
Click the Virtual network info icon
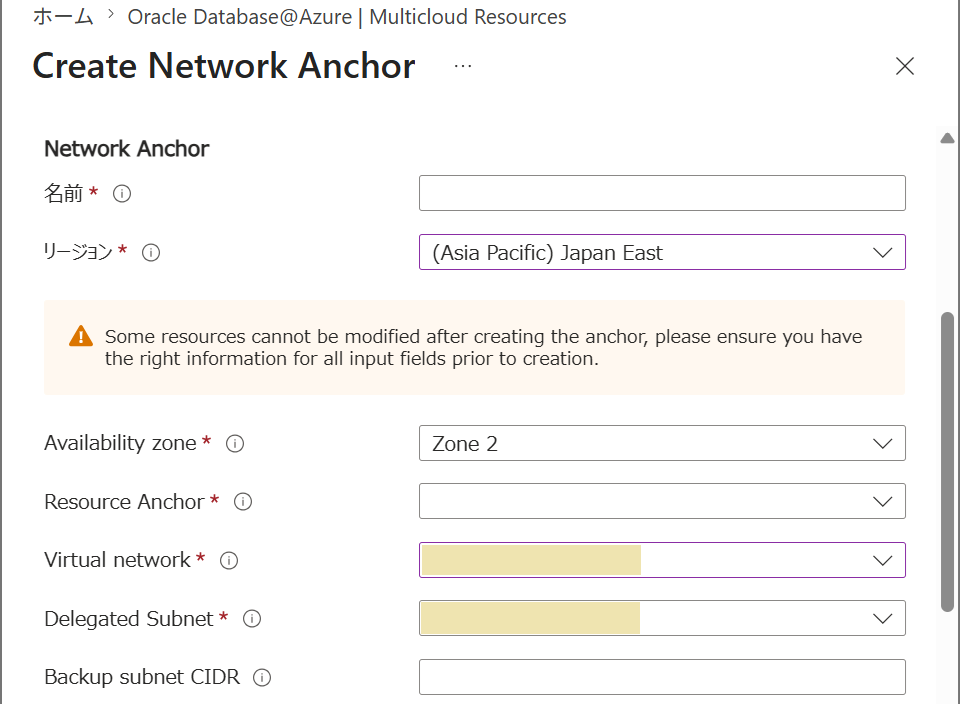coord(229,560)
